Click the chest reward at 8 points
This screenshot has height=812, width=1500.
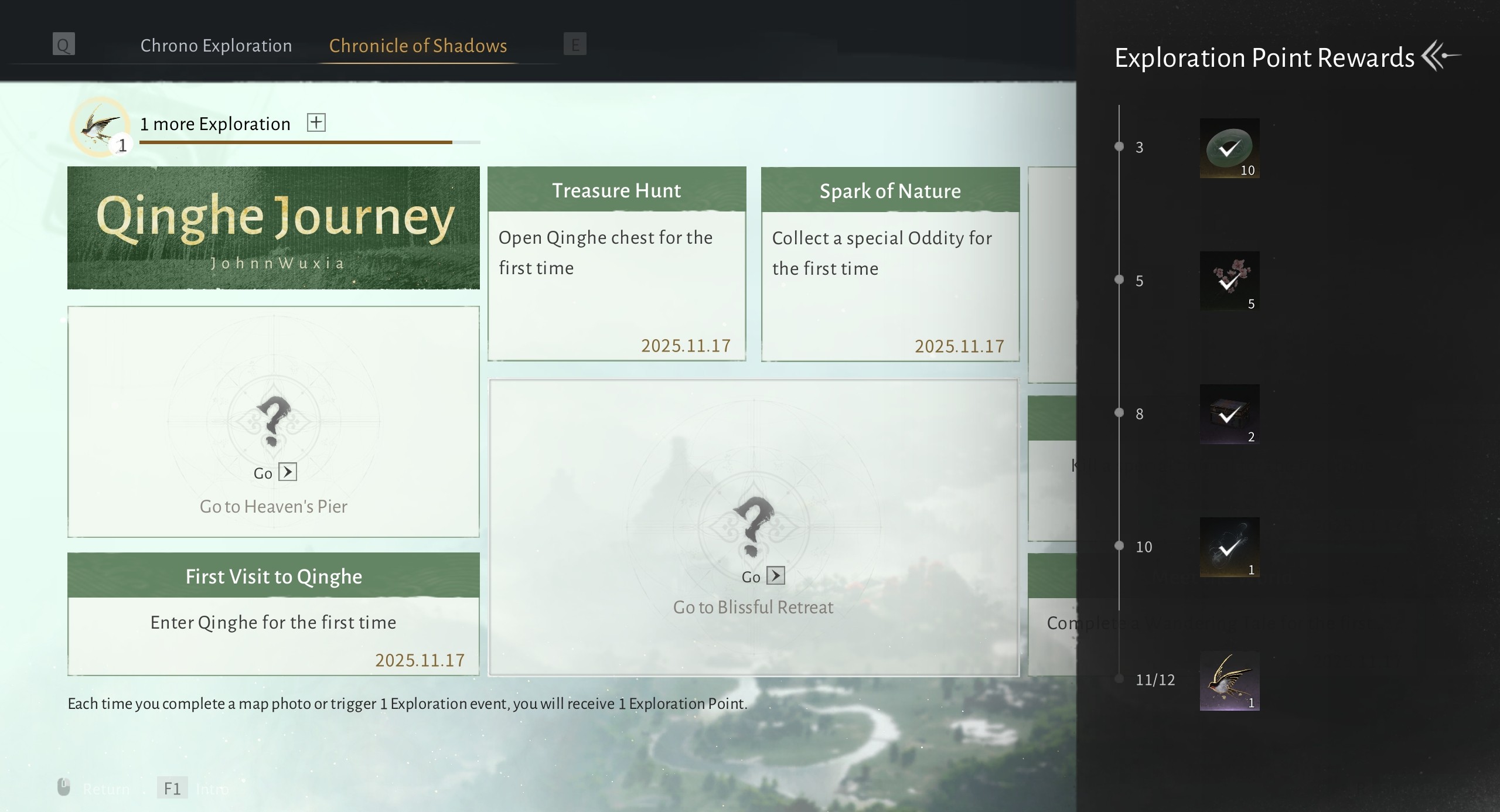1229,414
